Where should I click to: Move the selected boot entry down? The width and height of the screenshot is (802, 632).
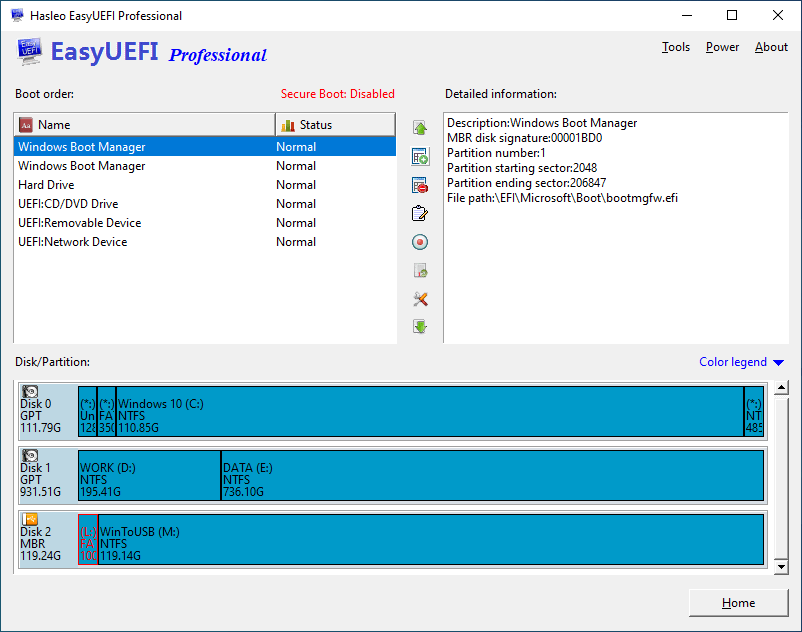click(x=420, y=326)
